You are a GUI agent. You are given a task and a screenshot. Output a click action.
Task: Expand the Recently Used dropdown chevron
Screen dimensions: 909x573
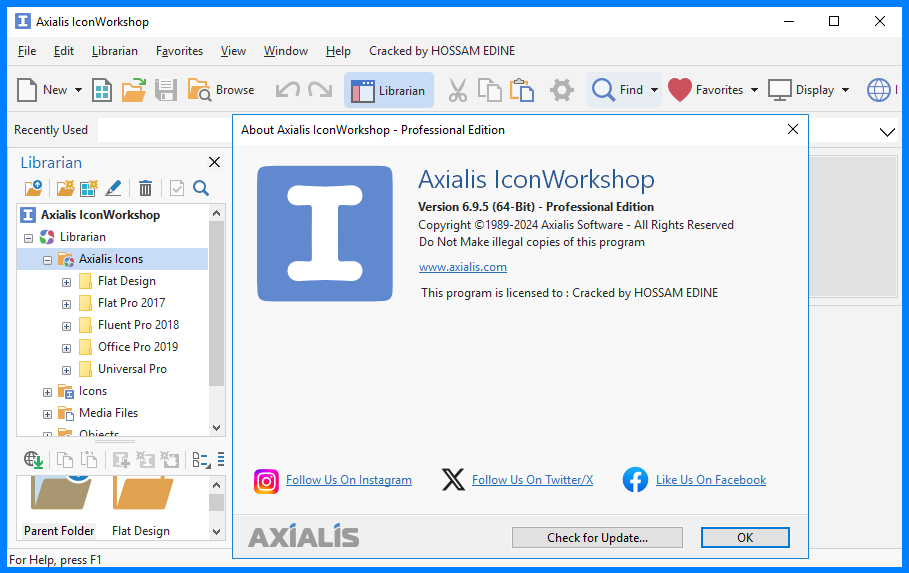[x=887, y=132]
